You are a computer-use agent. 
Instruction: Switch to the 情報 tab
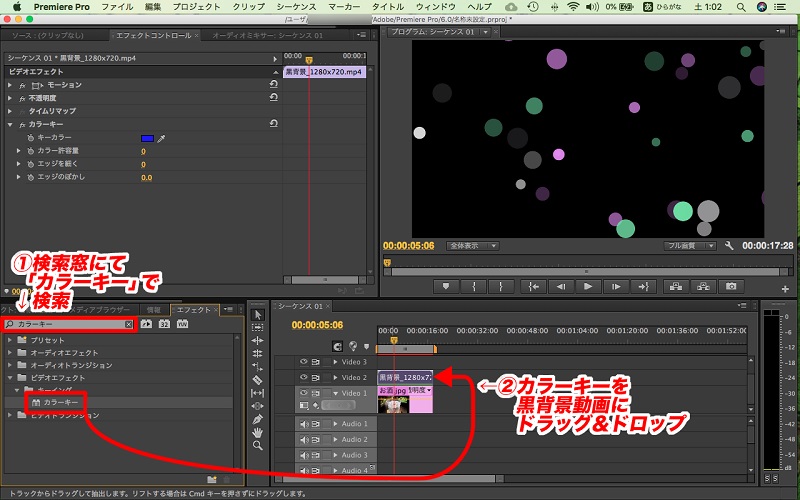[154, 310]
